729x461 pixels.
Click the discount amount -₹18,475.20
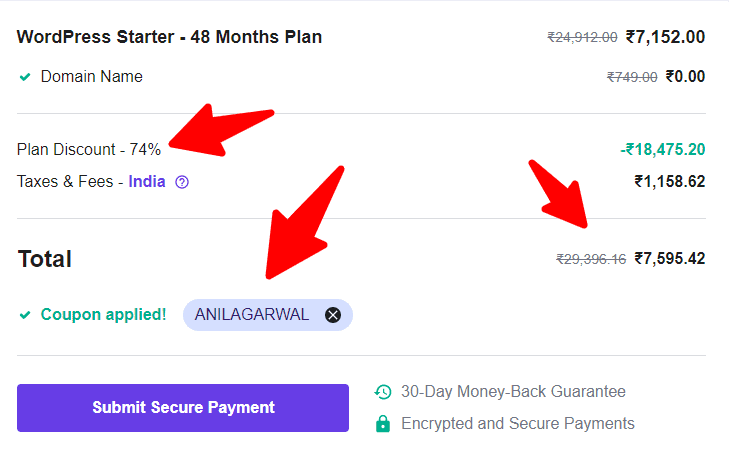pos(663,149)
